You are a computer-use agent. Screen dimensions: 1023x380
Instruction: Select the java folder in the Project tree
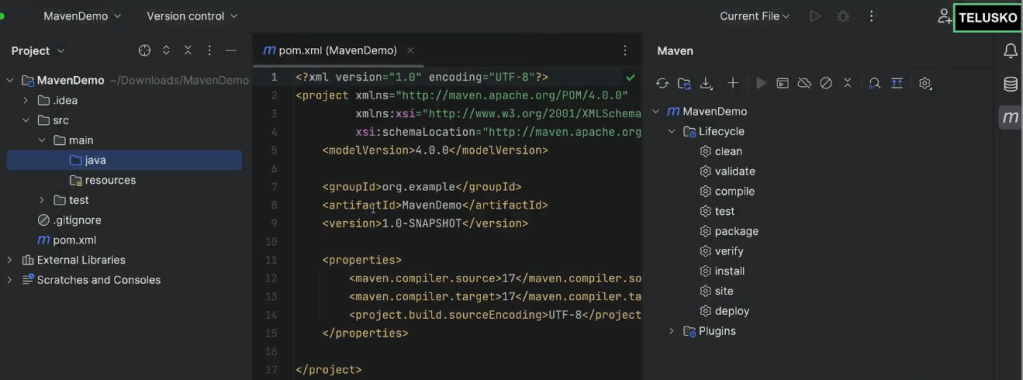pos(125,160)
